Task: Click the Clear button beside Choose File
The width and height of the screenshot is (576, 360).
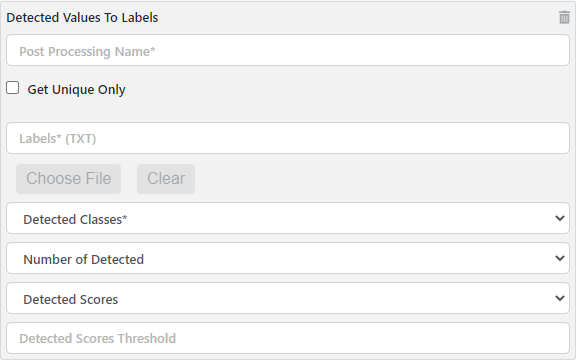Action: [166, 179]
